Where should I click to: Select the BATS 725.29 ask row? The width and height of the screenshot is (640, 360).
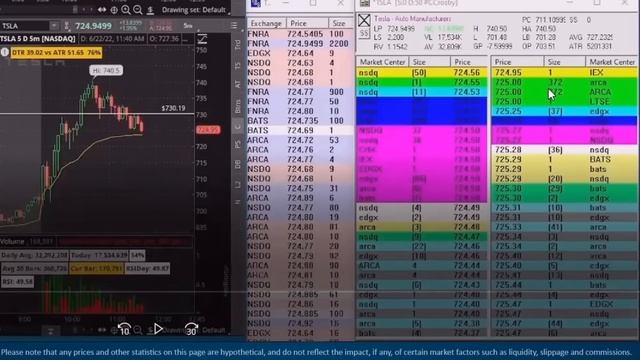point(564,159)
